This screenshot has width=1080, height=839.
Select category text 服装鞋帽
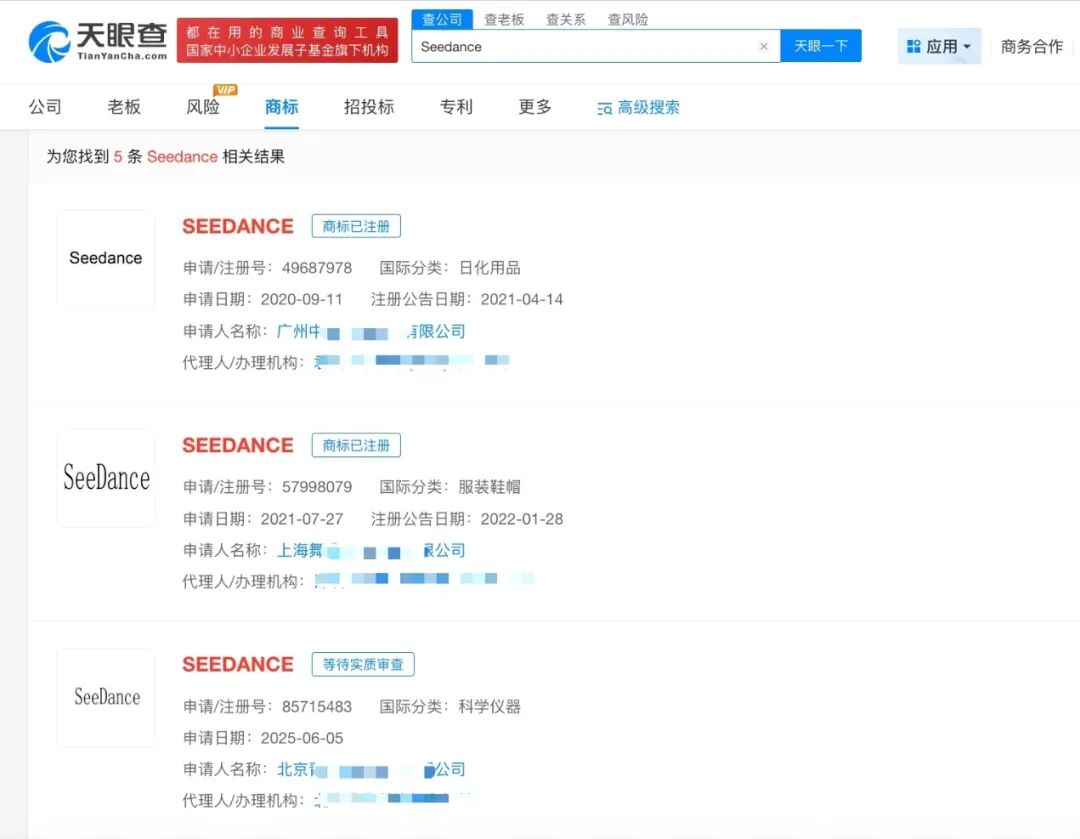click(490, 487)
